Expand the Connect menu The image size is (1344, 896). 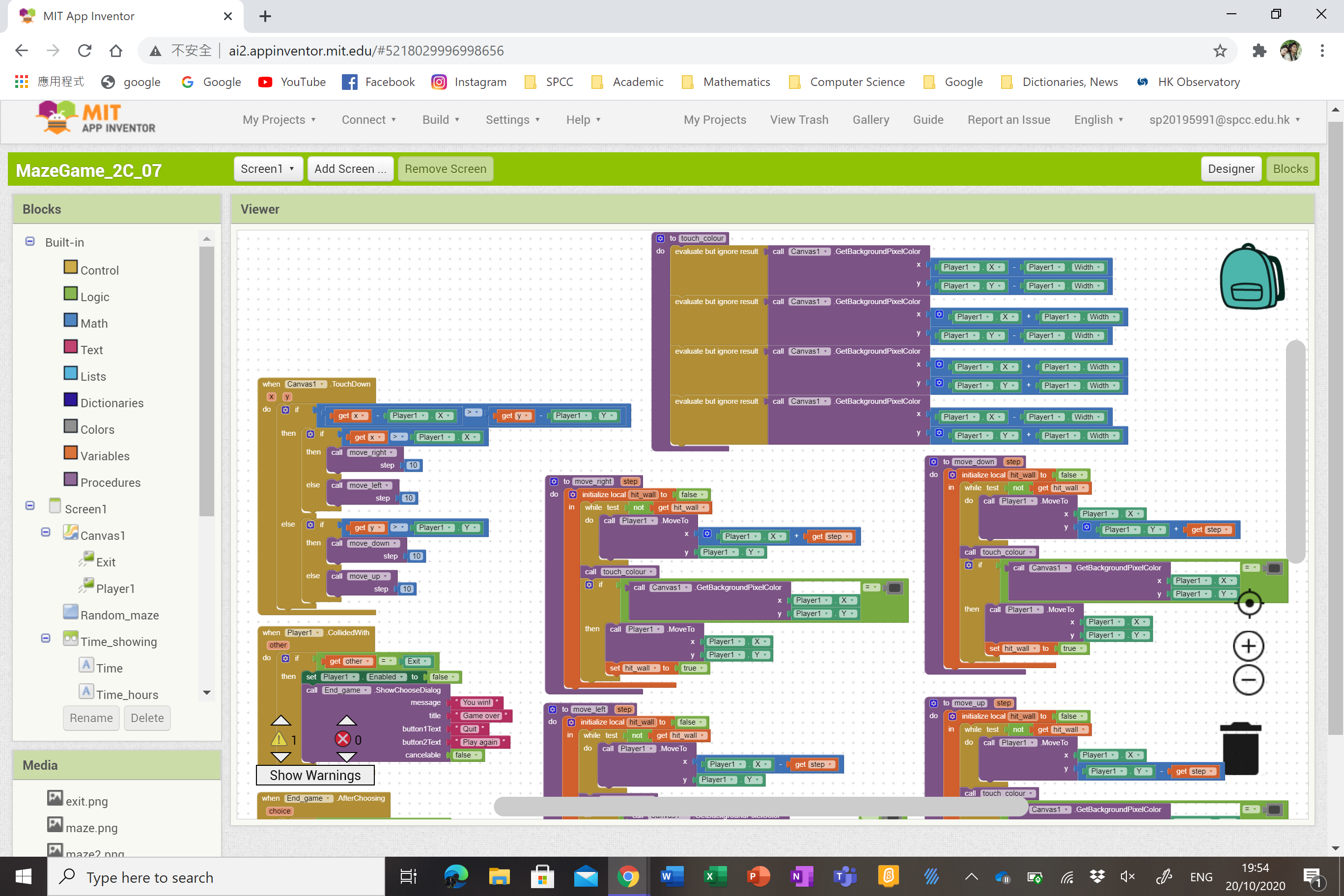(368, 119)
